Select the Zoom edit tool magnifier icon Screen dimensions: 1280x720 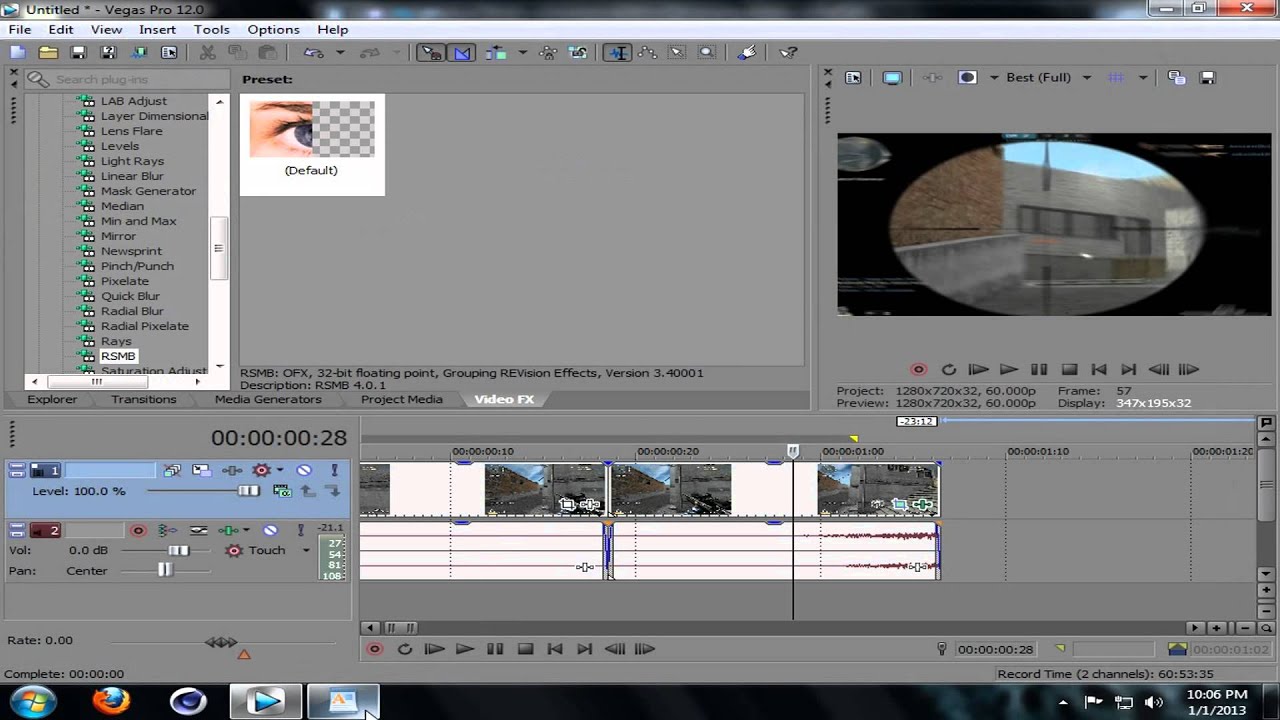tap(707, 53)
